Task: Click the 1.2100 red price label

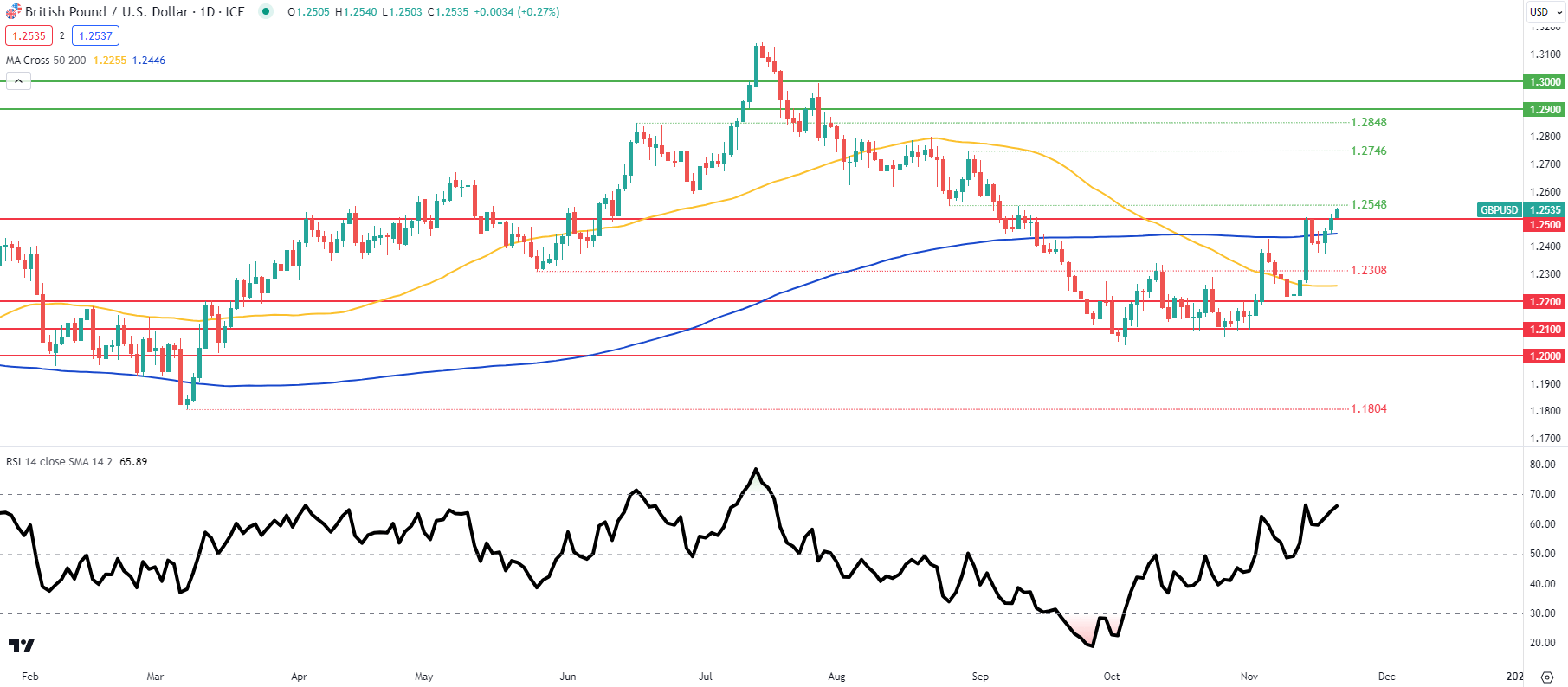Action: (x=1545, y=330)
